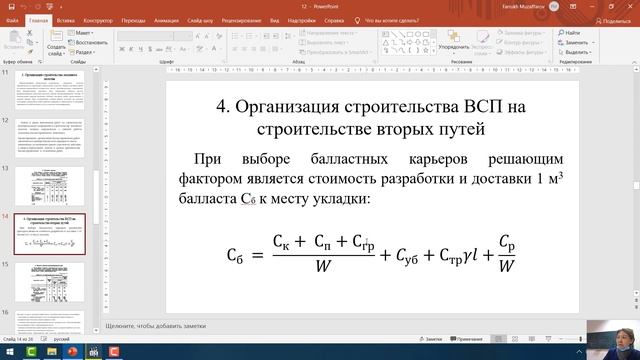Collapse the ribbon with the chevron

tap(634, 62)
